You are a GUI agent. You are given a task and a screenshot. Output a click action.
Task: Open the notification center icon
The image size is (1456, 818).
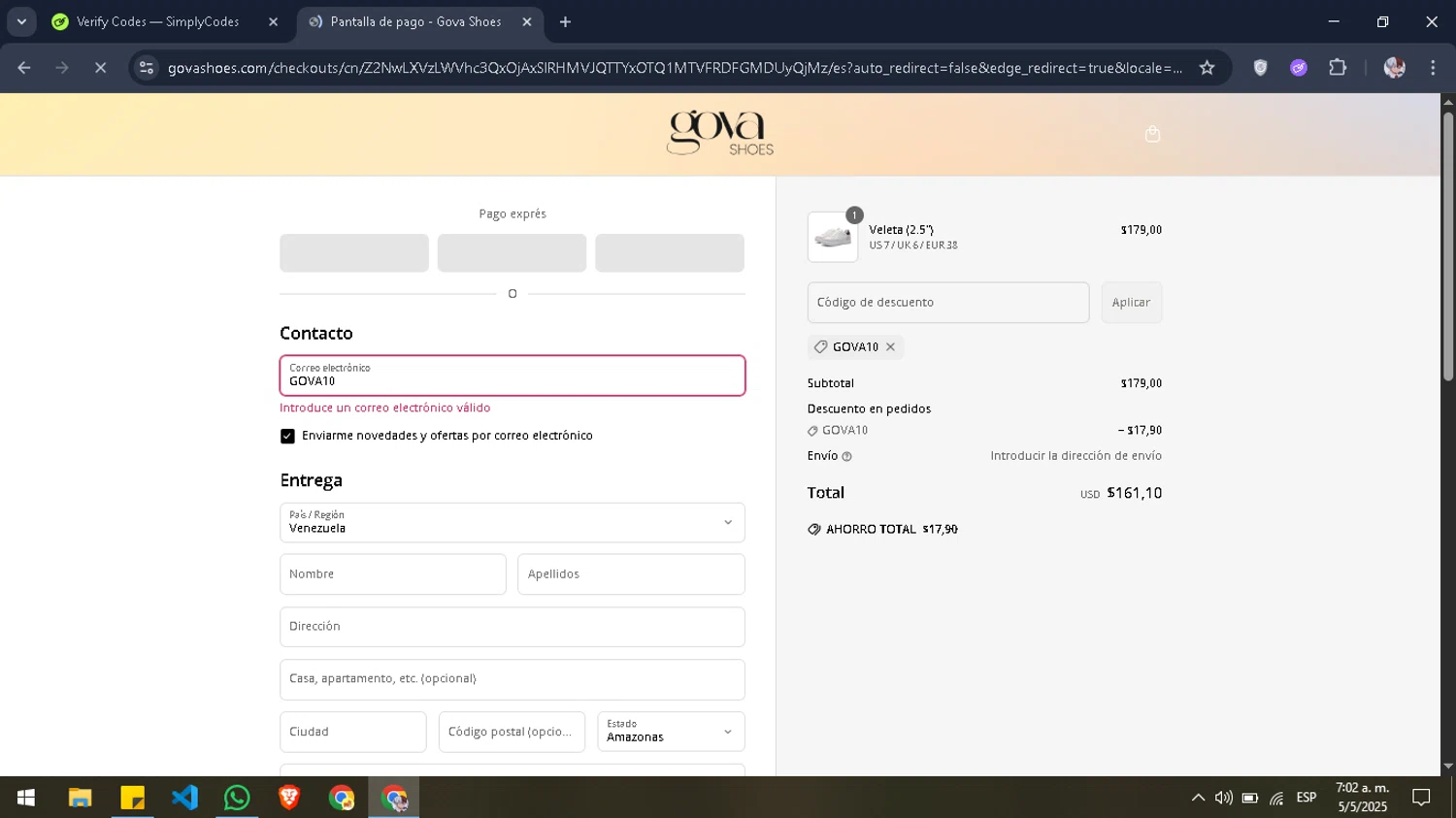tap(1421, 798)
